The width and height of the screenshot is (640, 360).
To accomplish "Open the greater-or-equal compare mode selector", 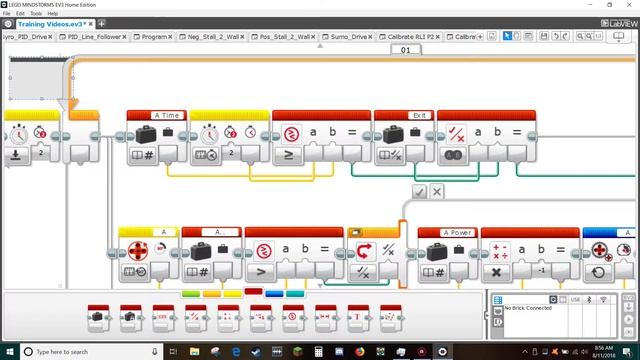I will tap(288, 155).
